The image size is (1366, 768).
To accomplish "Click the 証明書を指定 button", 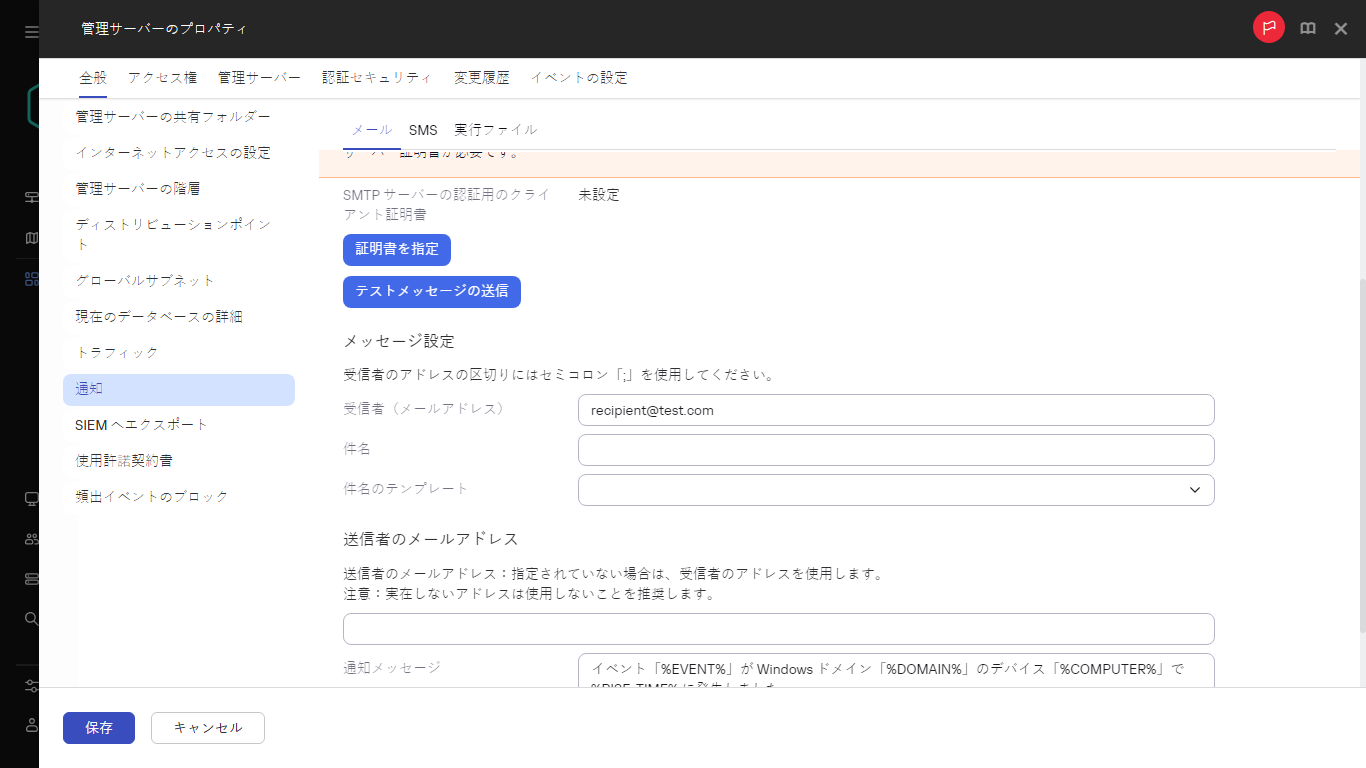I will click(x=396, y=249).
